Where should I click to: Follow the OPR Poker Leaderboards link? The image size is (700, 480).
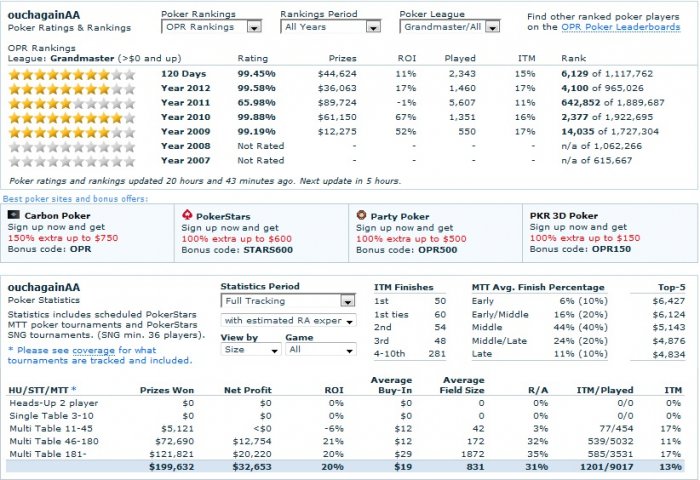pyautogui.click(x=621, y=27)
